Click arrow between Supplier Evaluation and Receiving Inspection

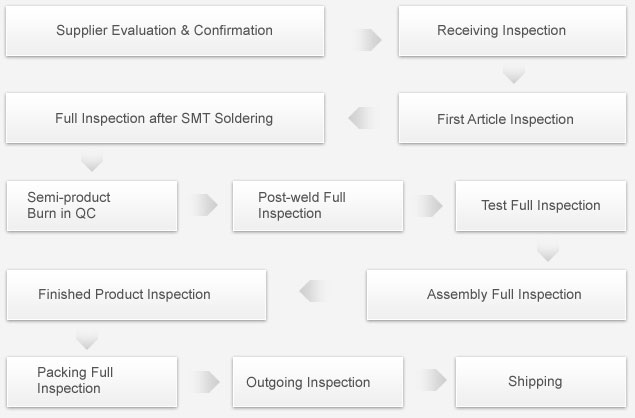pyautogui.click(x=369, y=40)
